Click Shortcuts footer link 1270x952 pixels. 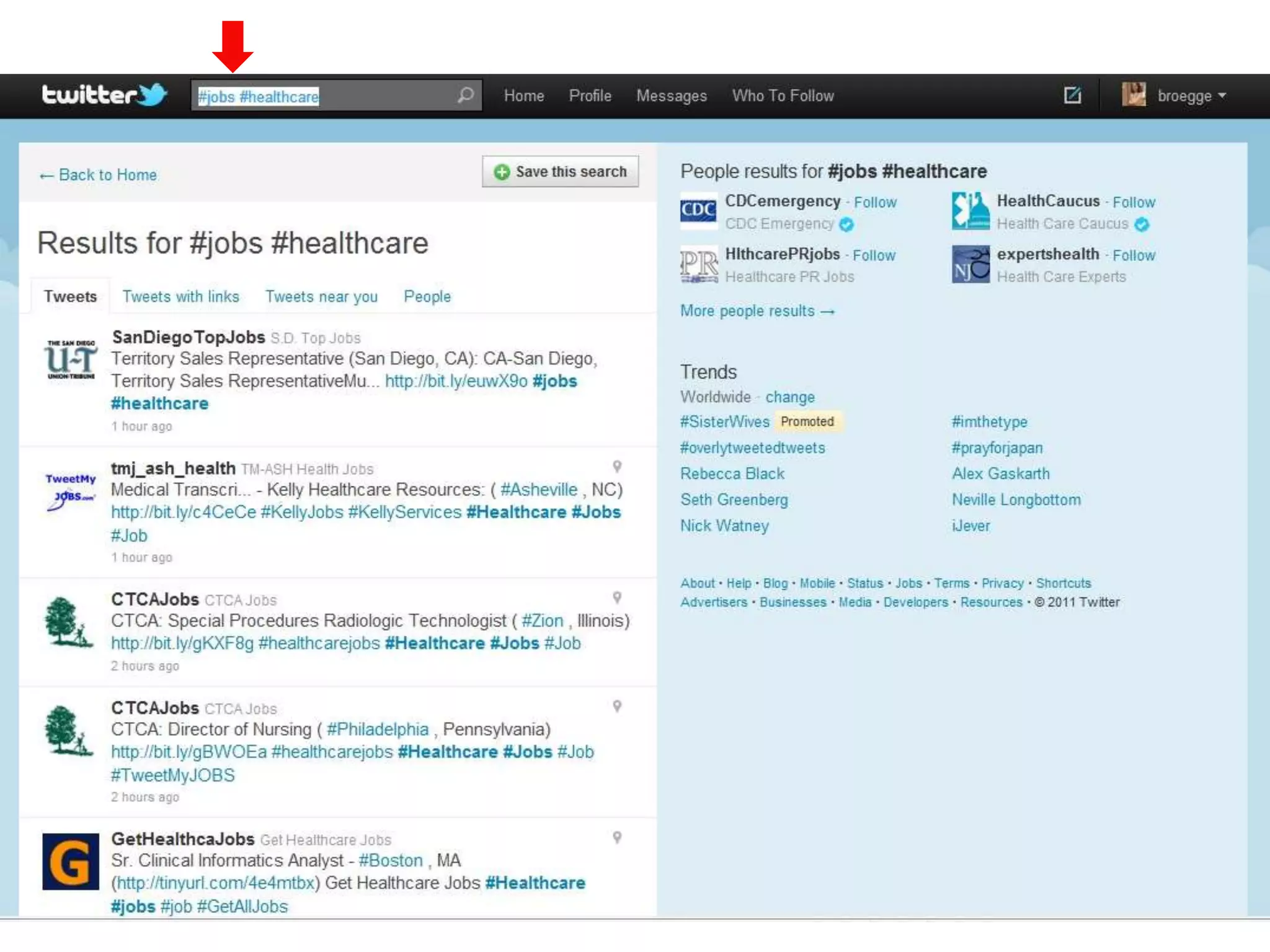pos(1064,583)
